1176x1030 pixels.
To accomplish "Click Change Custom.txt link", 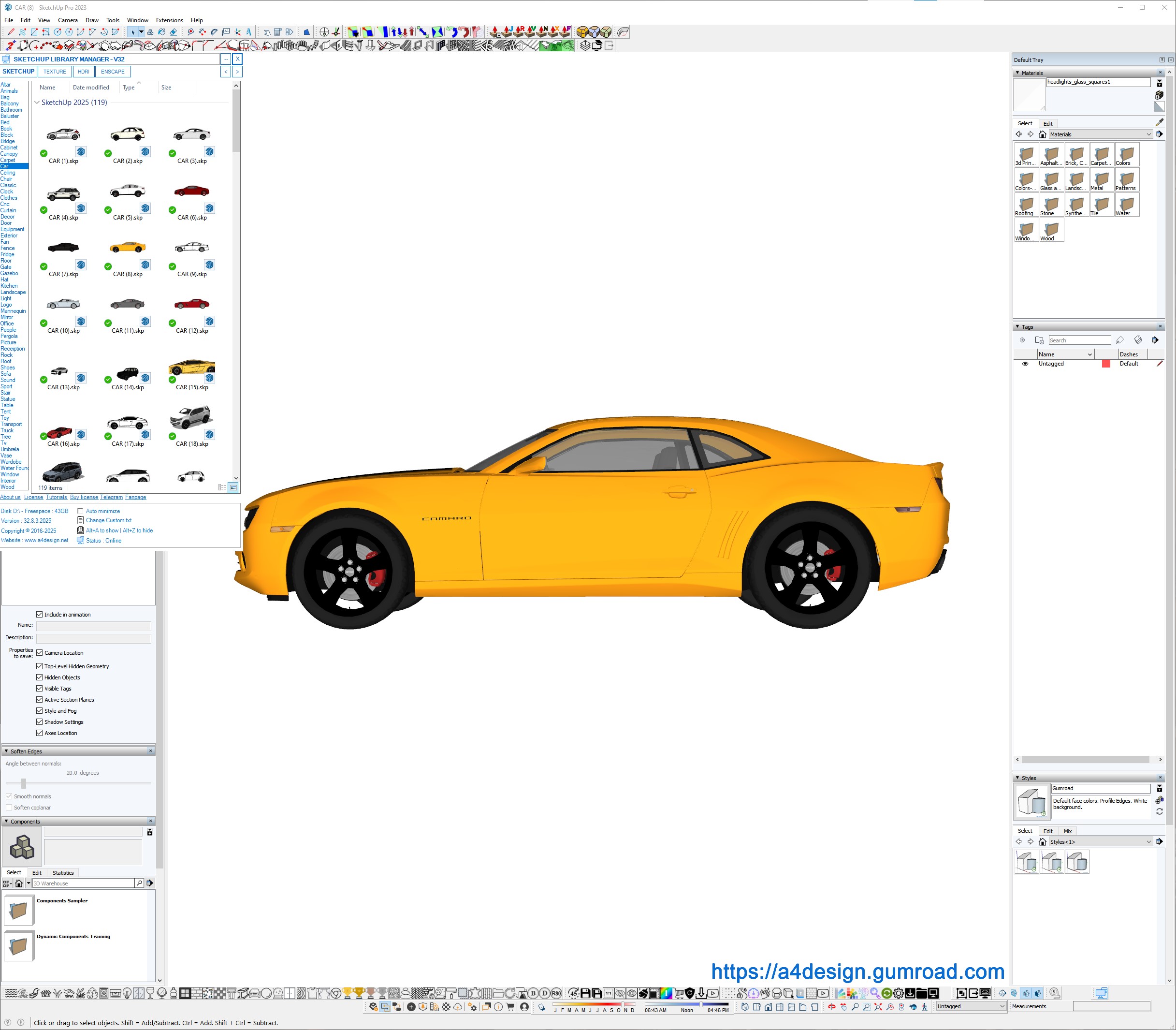I will coord(109,520).
